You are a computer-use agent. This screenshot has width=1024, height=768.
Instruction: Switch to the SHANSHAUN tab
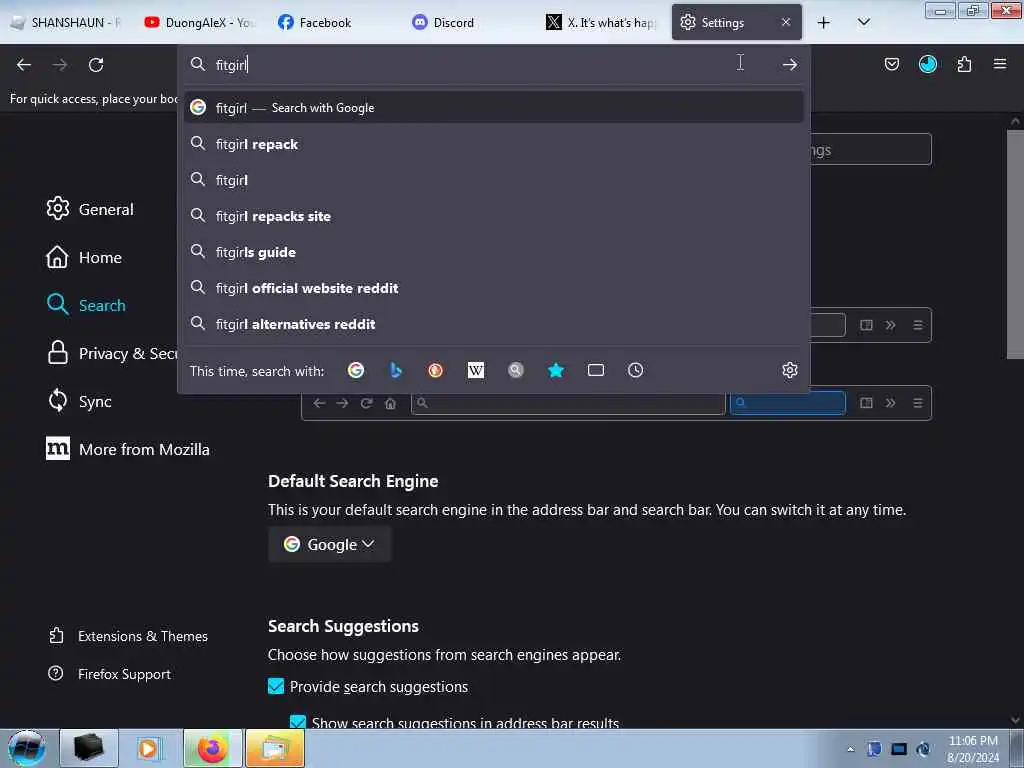(66, 22)
